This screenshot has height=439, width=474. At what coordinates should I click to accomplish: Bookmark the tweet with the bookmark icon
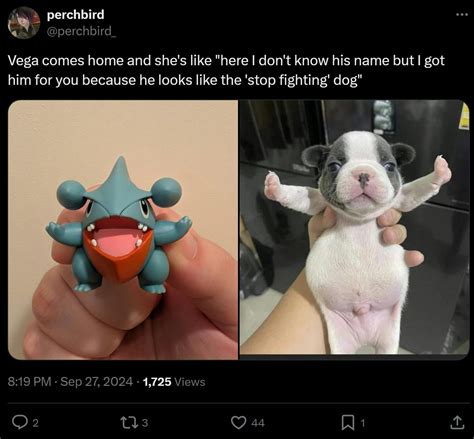348,423
